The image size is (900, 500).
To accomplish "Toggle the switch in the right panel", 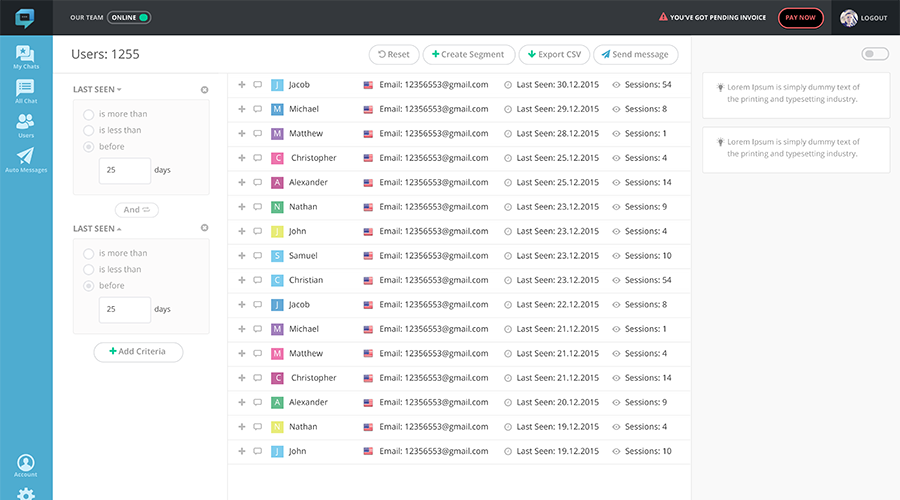I will pos(875,54).
